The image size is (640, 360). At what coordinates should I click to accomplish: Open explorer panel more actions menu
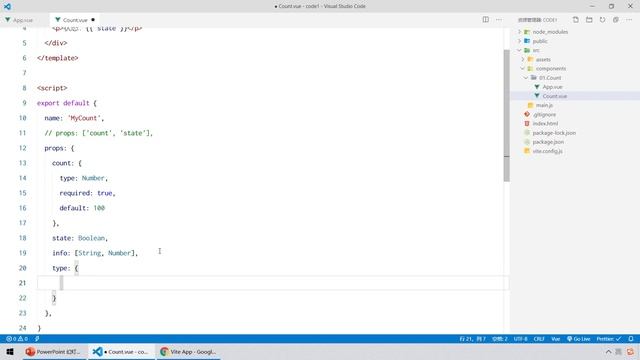629,20
